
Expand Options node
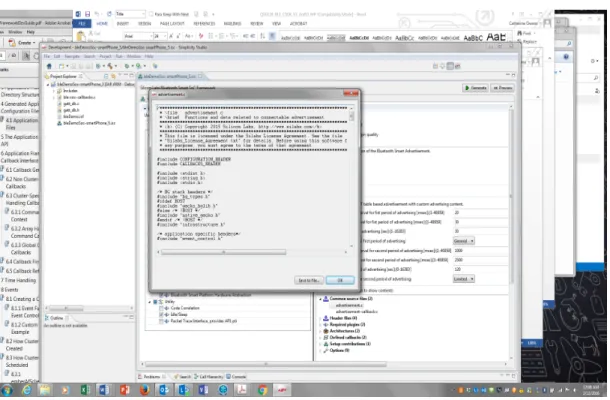click(x=321, y=351)
